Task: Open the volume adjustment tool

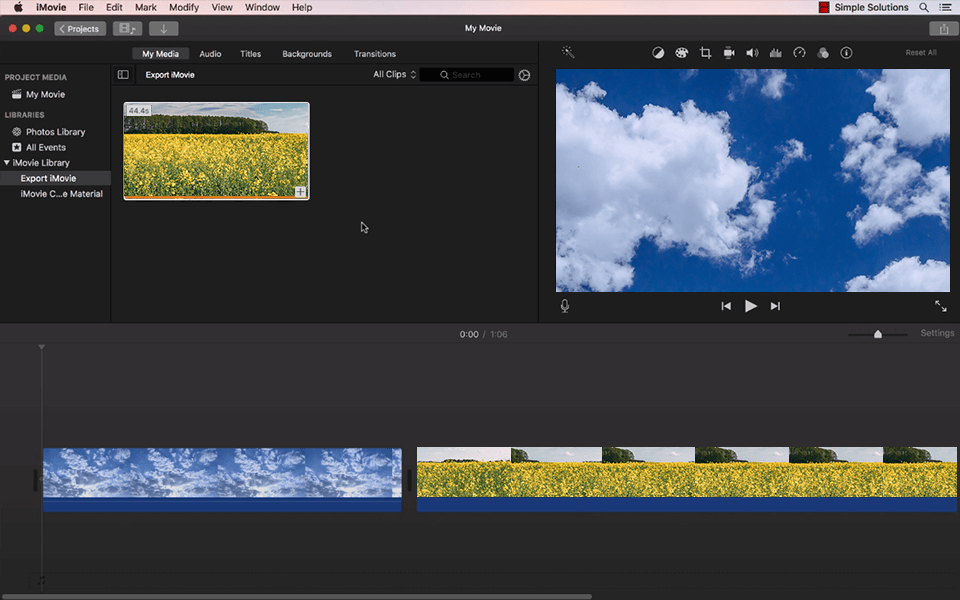Action: pyautogui.click(x=752, y=53)
